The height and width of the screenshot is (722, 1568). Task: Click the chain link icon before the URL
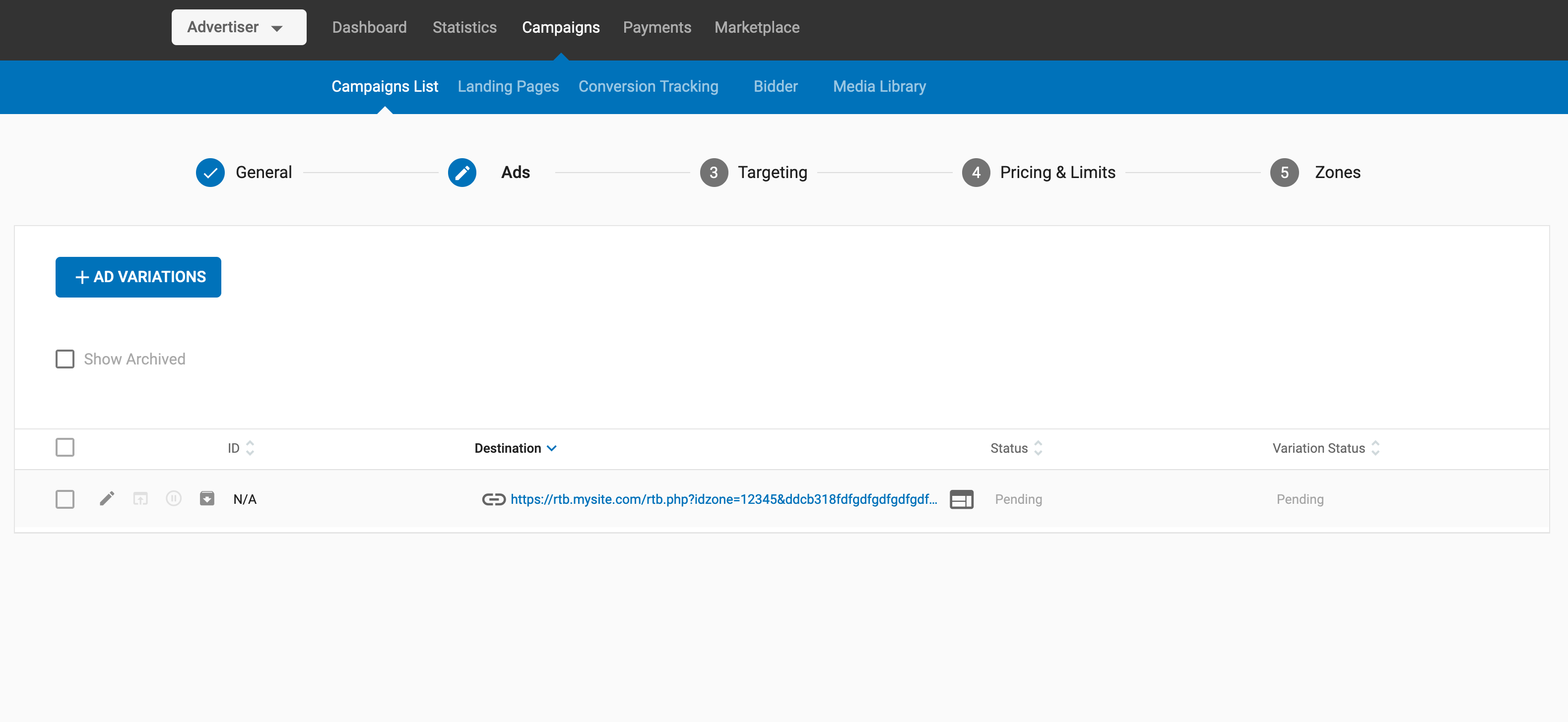pos(494,499)
